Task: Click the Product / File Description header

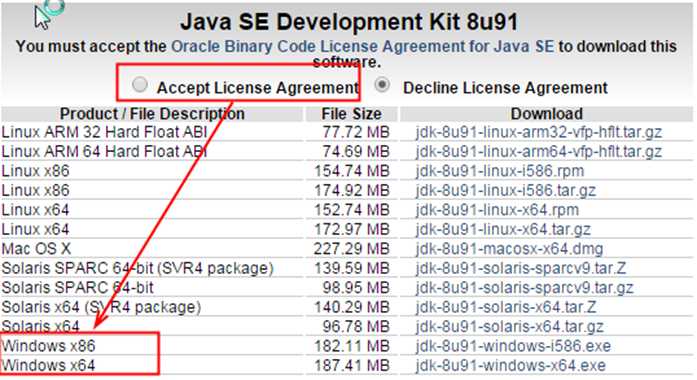Action: 152,114
